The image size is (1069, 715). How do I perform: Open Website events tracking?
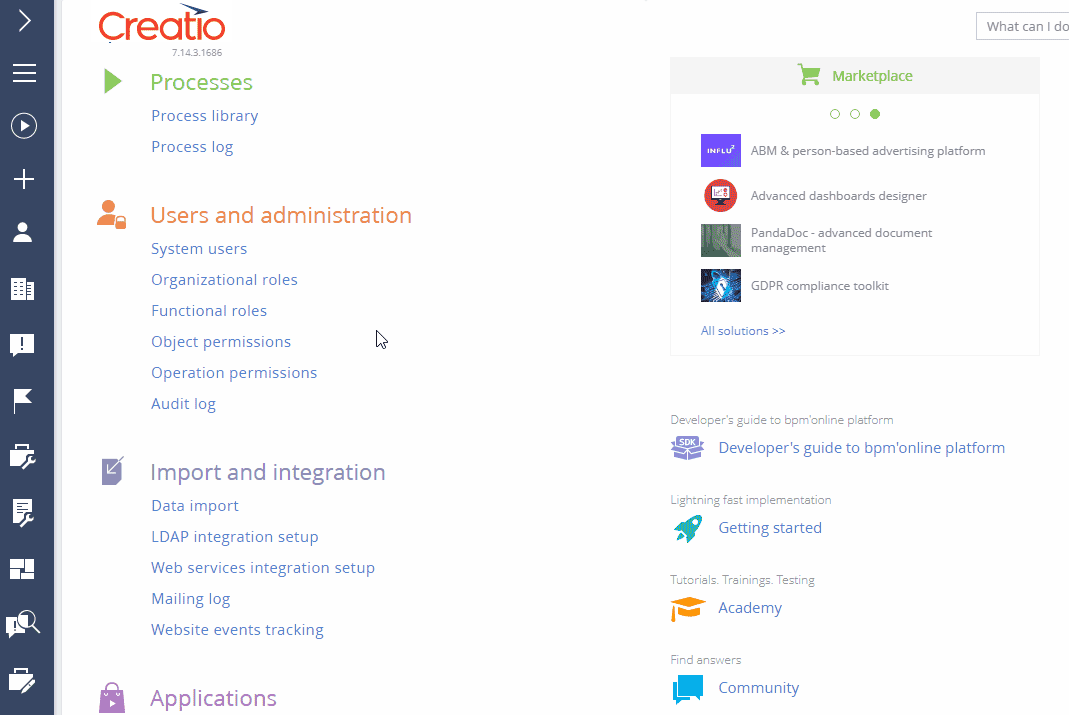[x=237, y=630]
